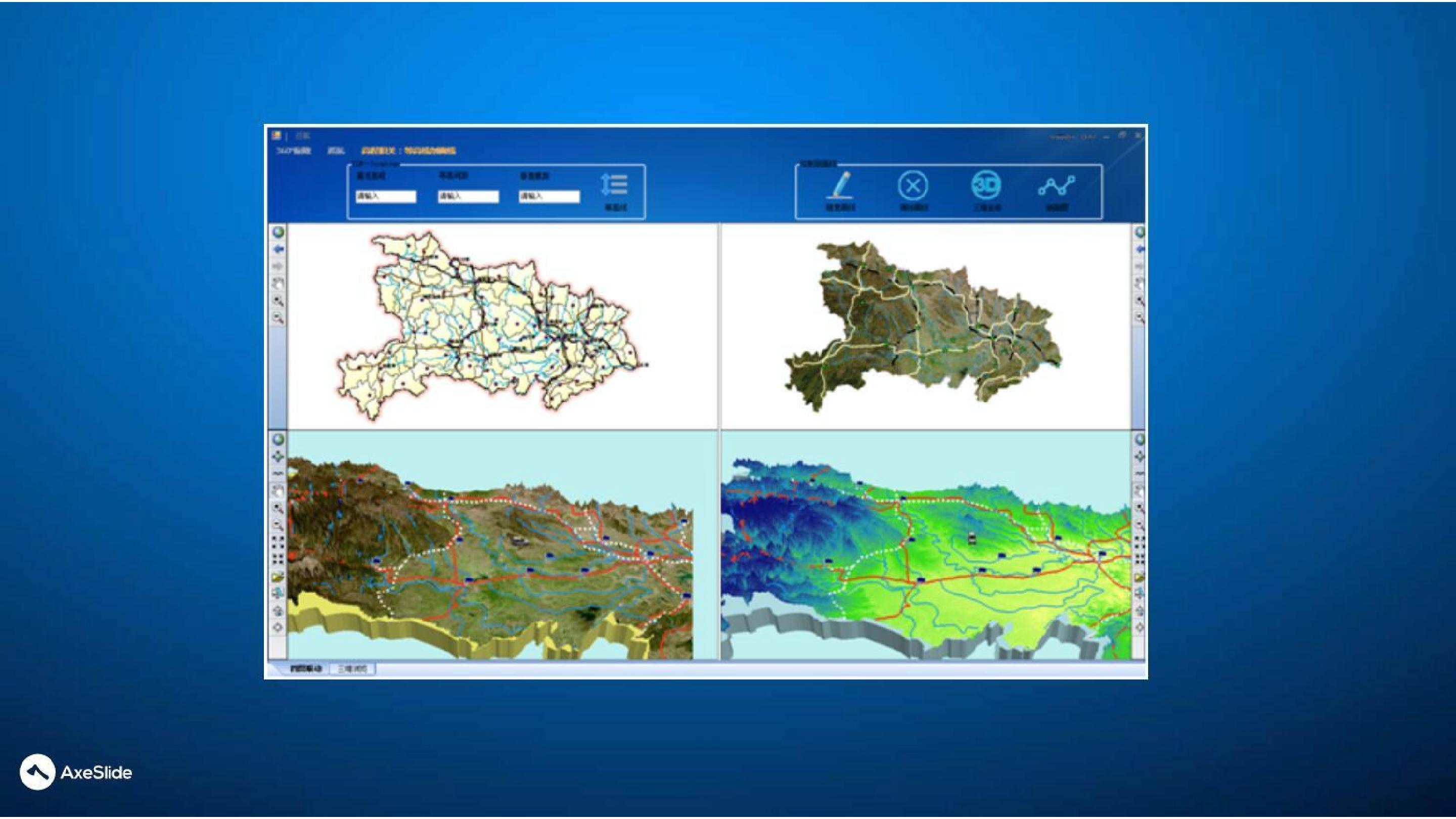
Task: Click the contour line spacing icon
Action: [x=614, y=185]
